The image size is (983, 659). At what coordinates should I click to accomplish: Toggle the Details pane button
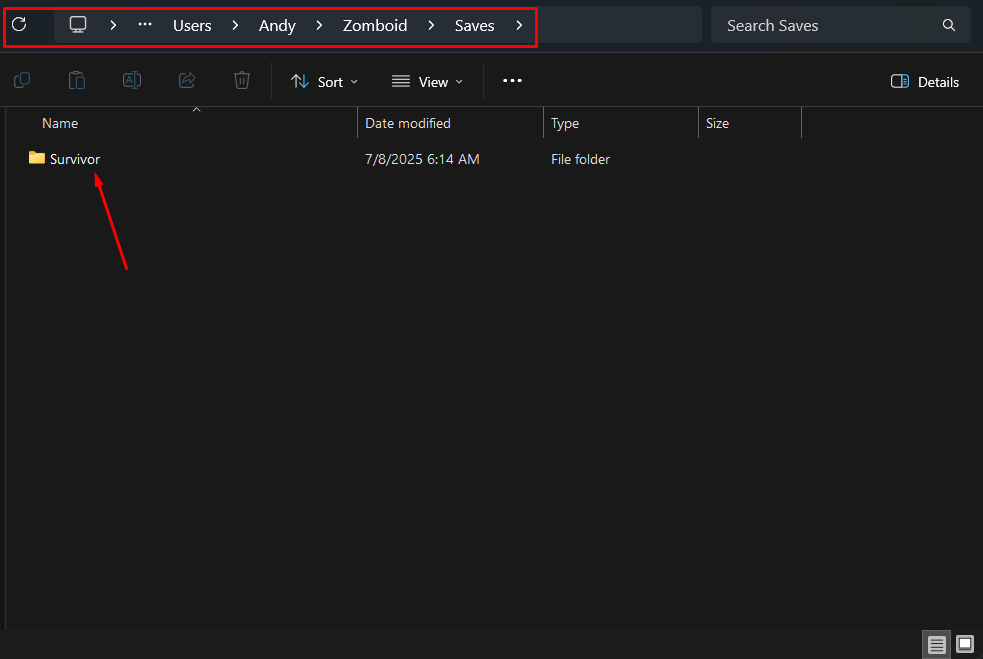925,82
